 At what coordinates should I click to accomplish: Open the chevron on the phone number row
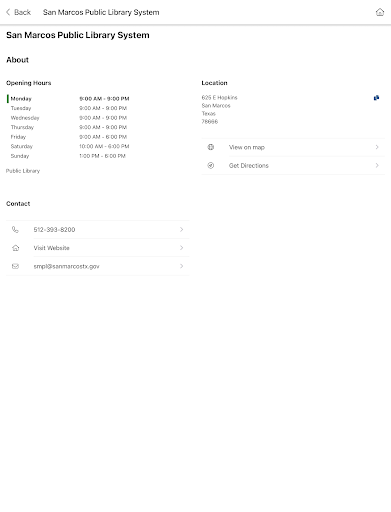coord(181,230)
